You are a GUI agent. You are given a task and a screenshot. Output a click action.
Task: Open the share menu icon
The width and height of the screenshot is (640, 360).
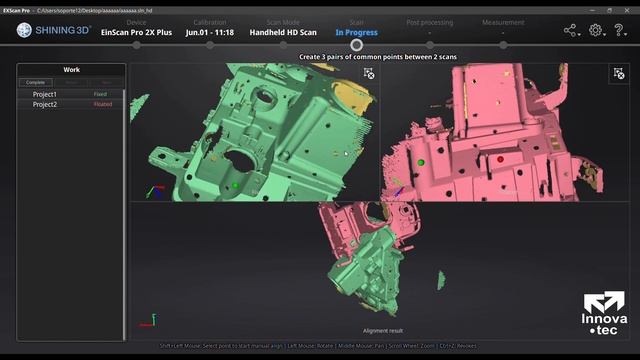(x=569, y=30)
